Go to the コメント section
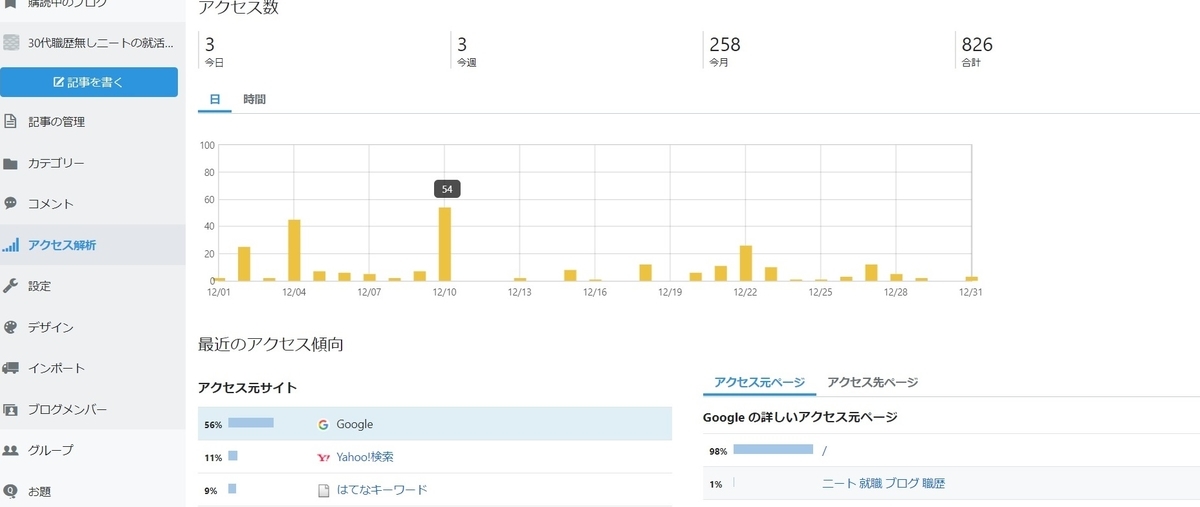The height and width of the screenshot is (507, 1200). tap(51, 204)
